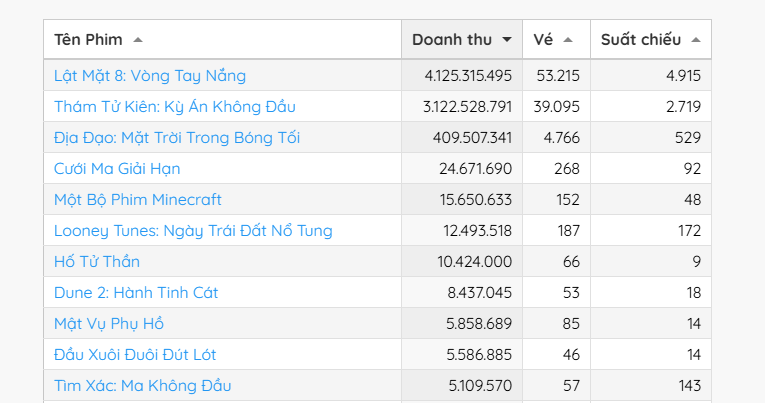Click the Cưới Ma Giải Hạn link
The height and width of the screenshot is (403, 765).
117,168
